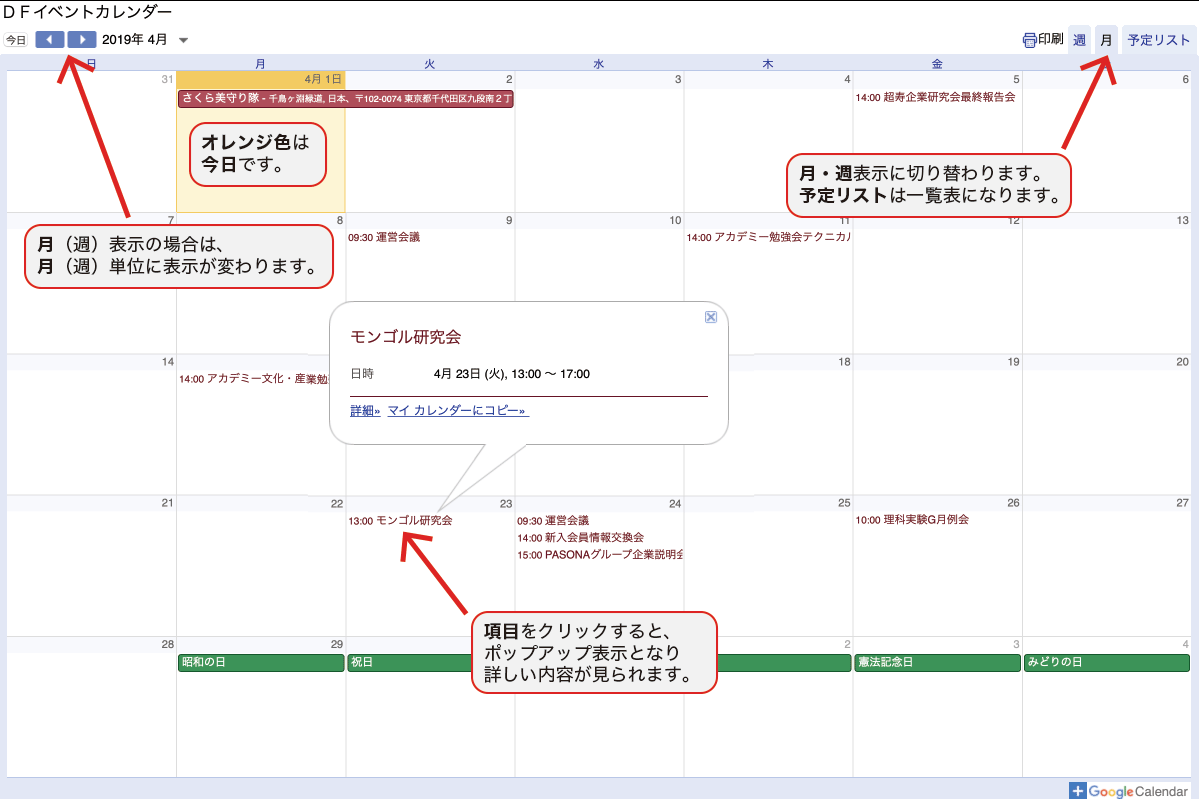Switch to the 予定リスト agenda tab
This screenshot has height=799, width=1199.
(x=1158, y=40)
